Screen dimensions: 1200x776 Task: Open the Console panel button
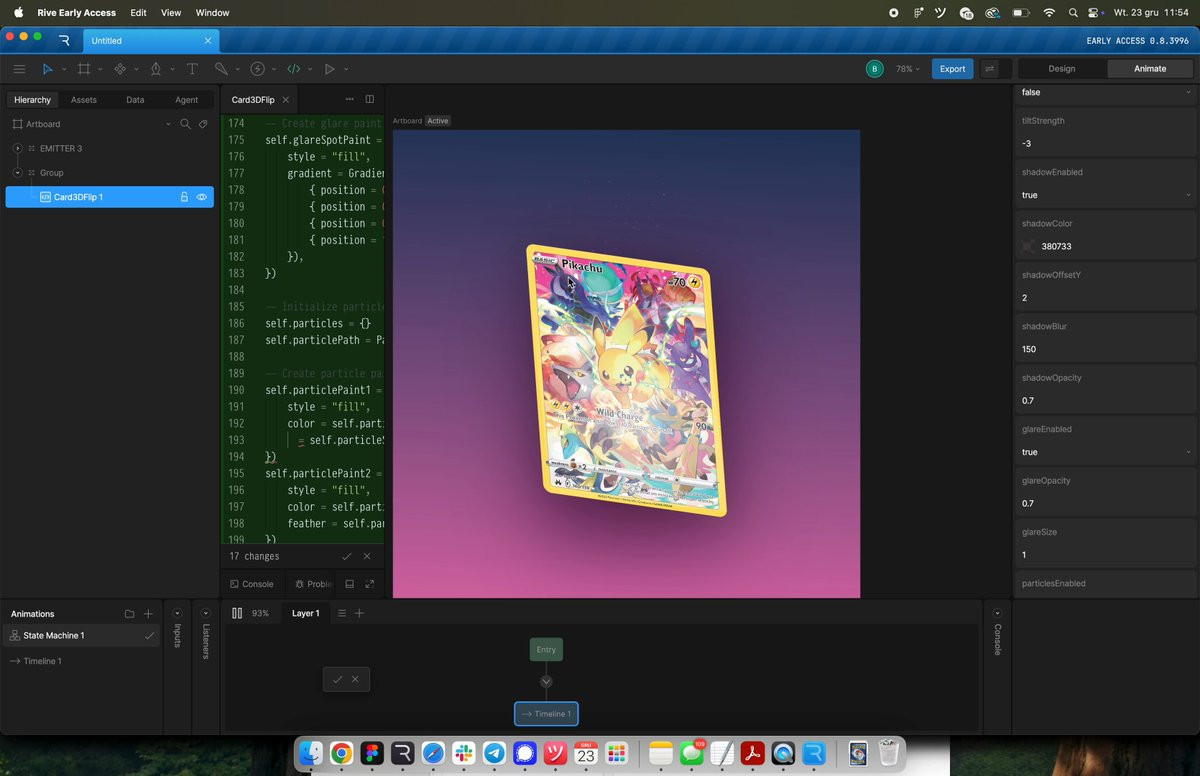(251, 584)
